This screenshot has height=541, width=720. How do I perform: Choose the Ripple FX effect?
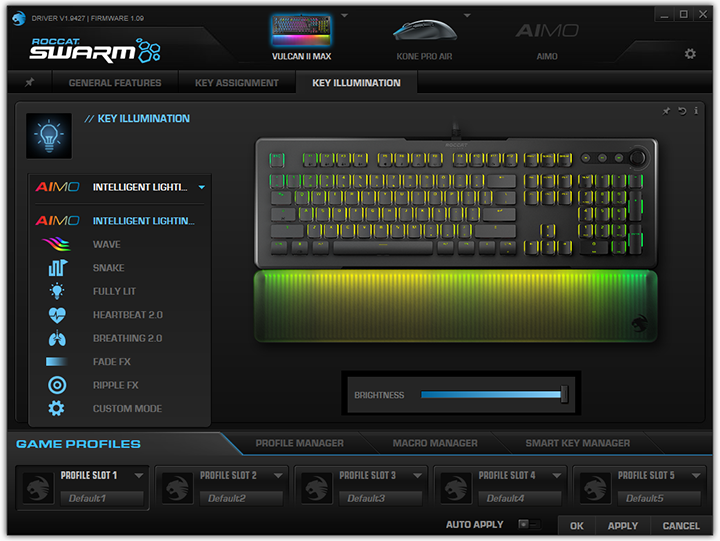pyautogui.click(x=115, y=385)
